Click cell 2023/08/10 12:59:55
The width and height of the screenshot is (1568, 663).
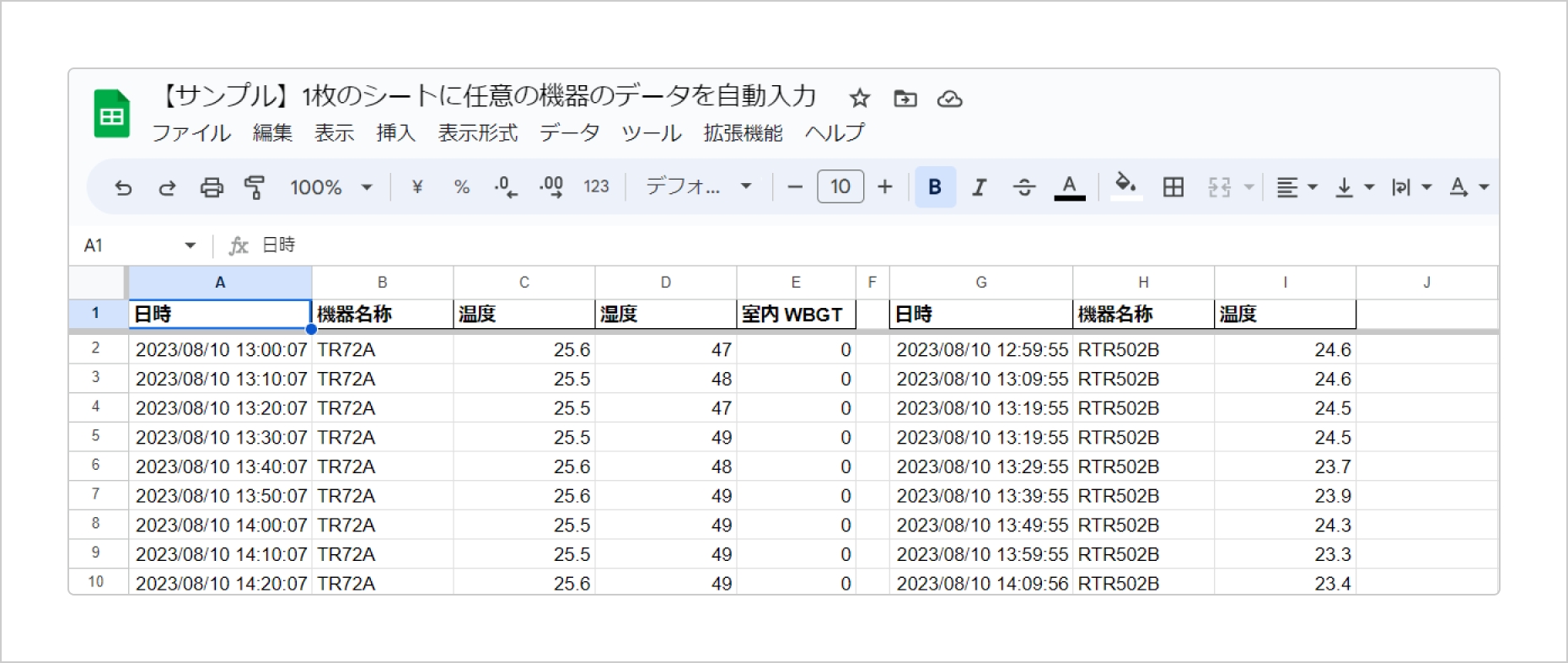tap(981, 349)
